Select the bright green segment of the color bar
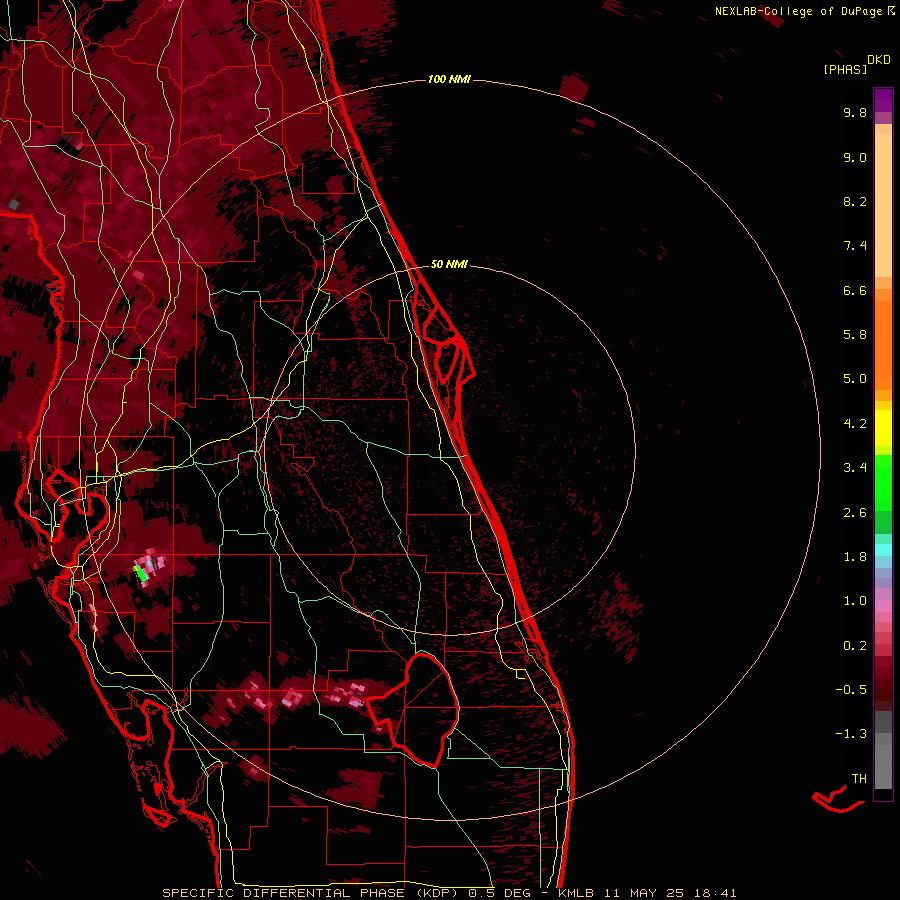 coord(883,482)
